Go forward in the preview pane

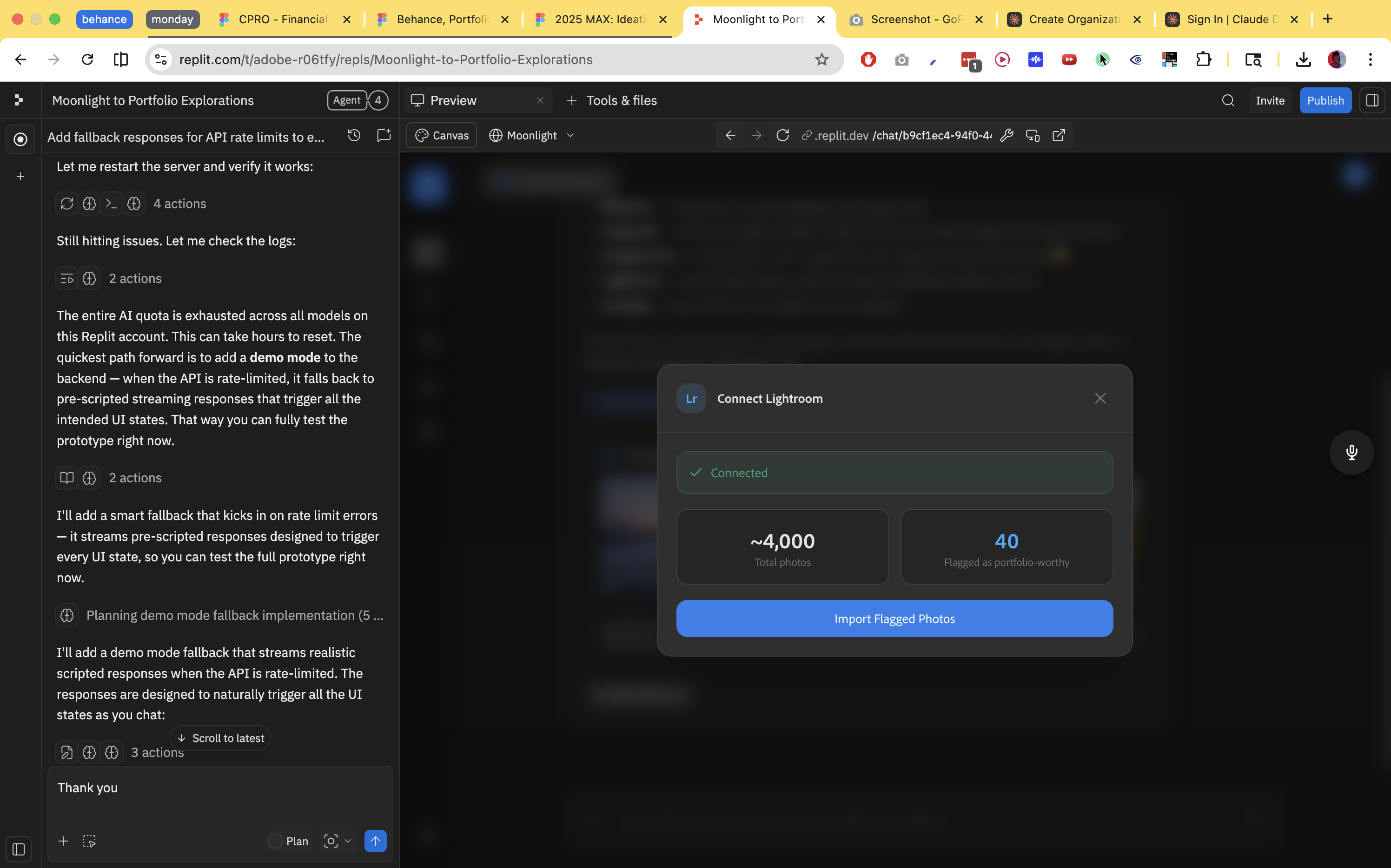(756, 136)
